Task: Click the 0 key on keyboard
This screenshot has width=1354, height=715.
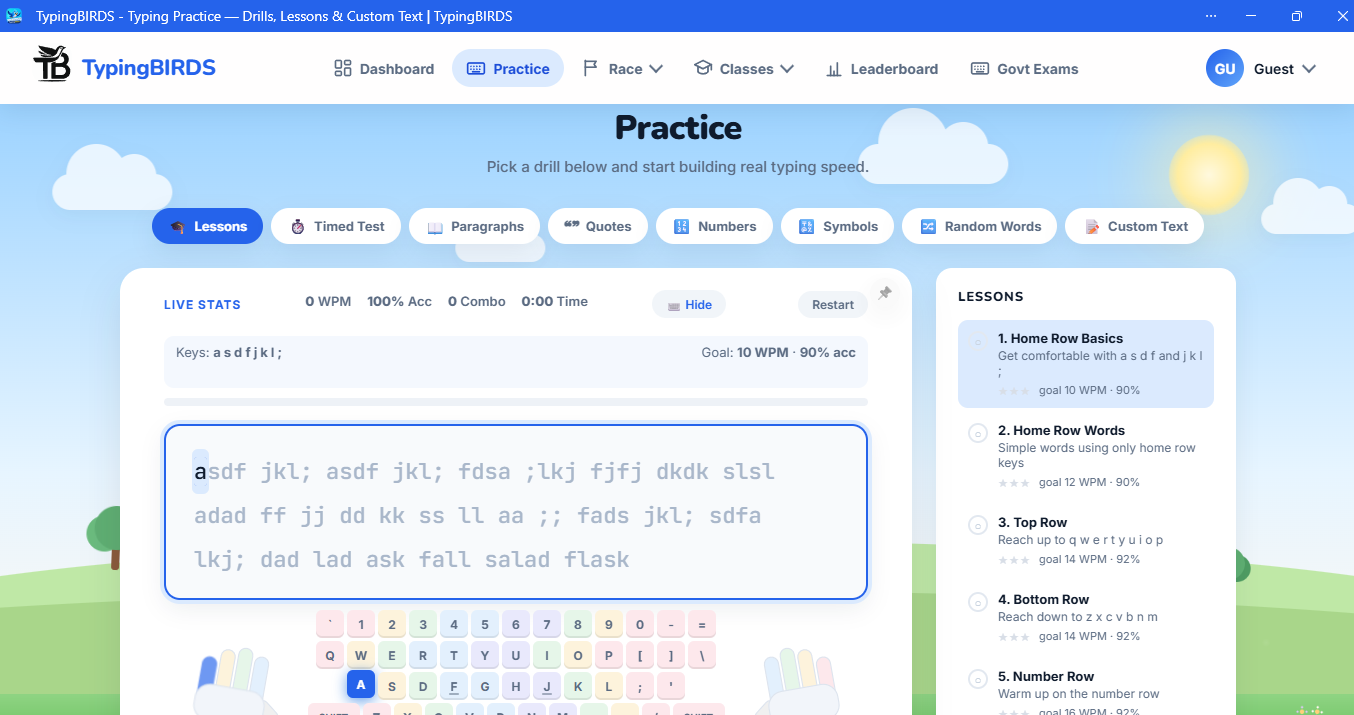Action: pos(640,625)
